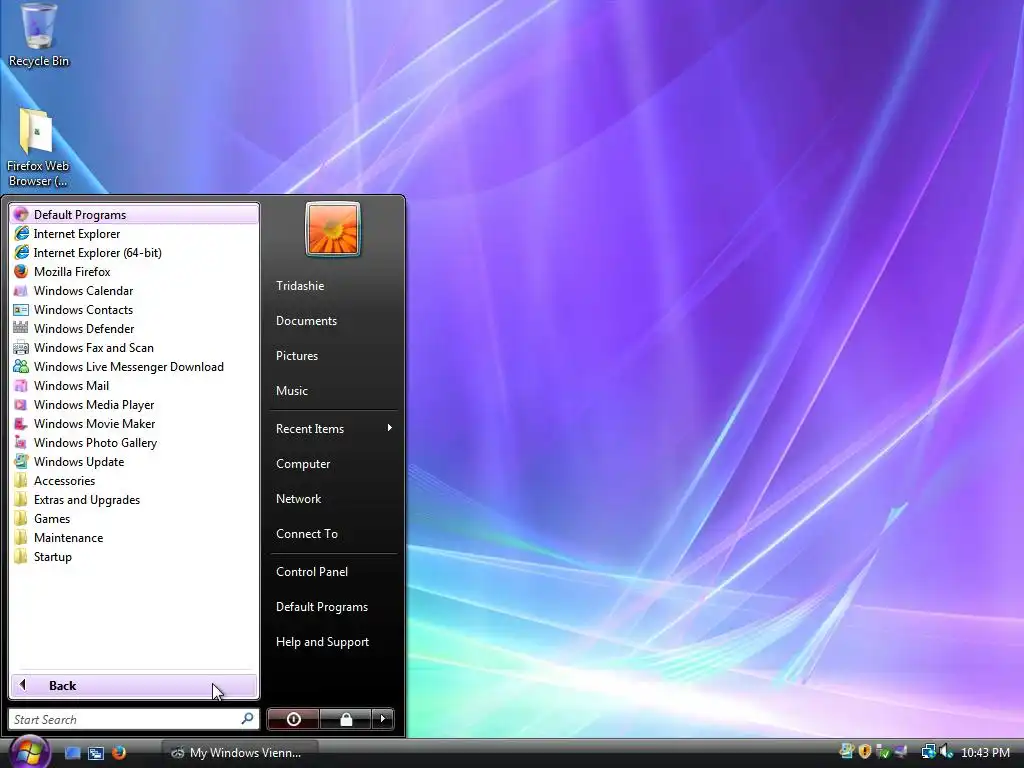Expand the Startup folder

point(134,556)
